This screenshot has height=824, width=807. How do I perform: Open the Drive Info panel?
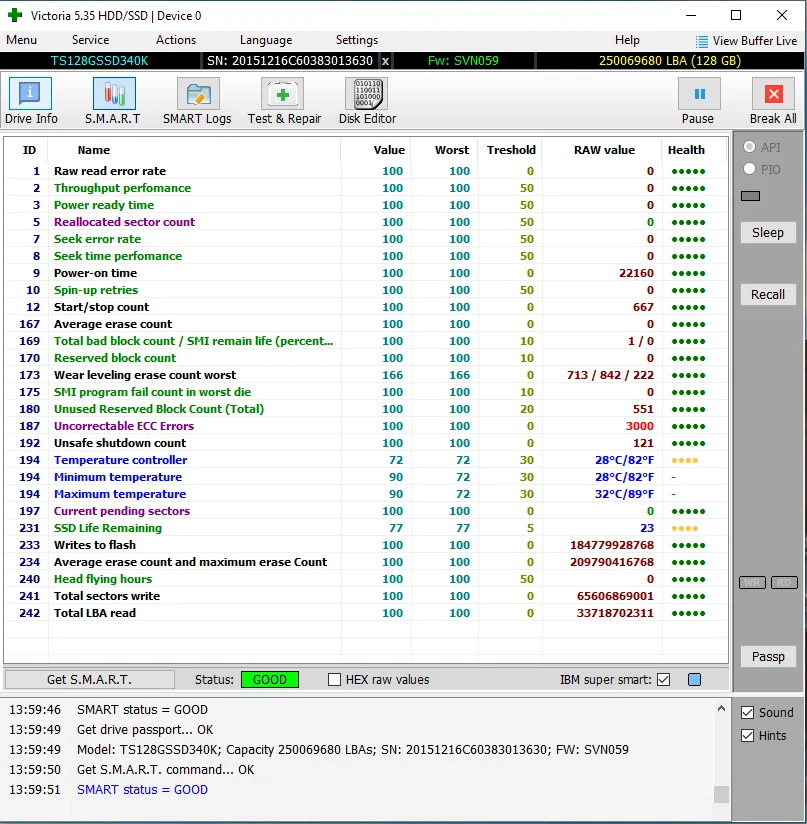click(x=30, y=101)
